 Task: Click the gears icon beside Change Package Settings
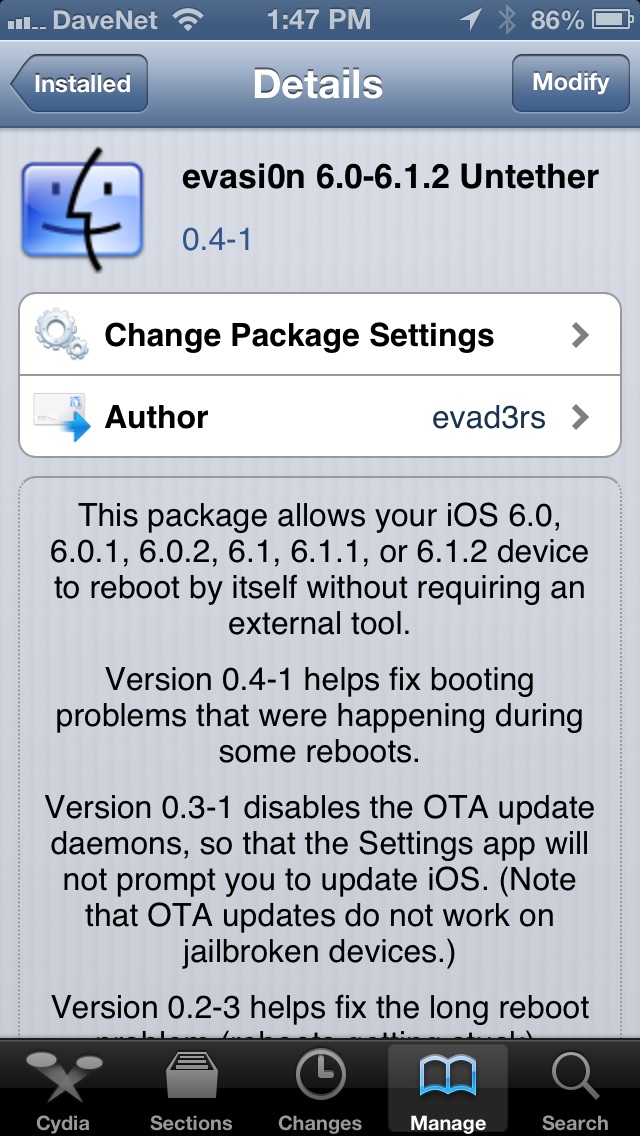pos(62,334)
